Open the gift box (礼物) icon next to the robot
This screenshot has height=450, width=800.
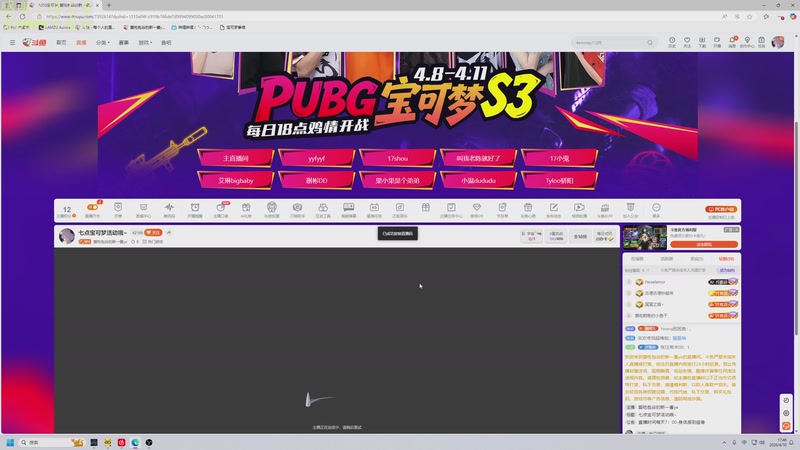[x=246, y=209]
